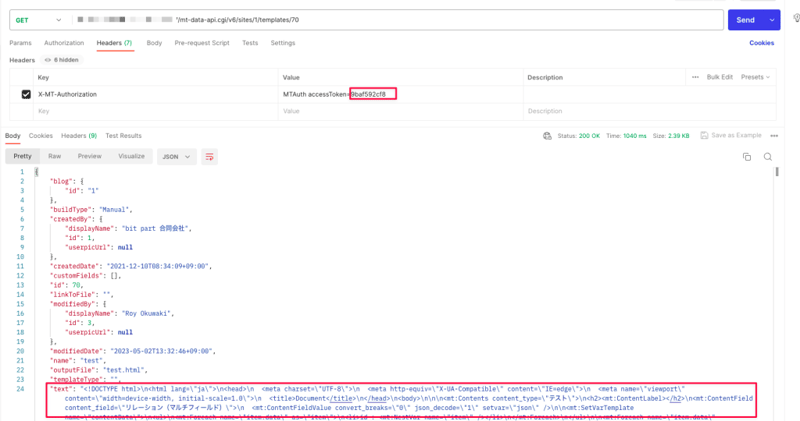
Task: Open the JSON format dropdown
Action: [x=175, y=156]
